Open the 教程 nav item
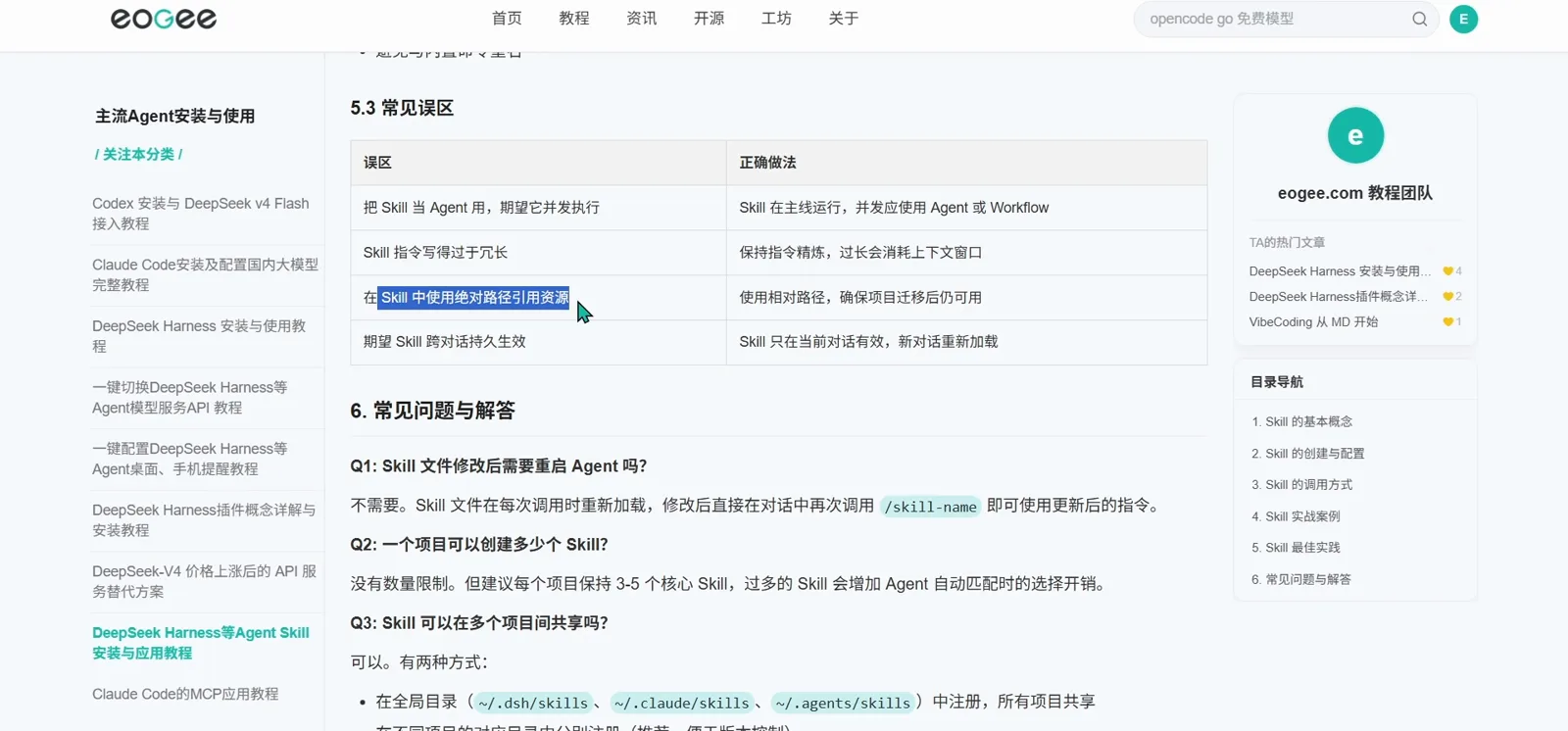 (x=574, y=19)
